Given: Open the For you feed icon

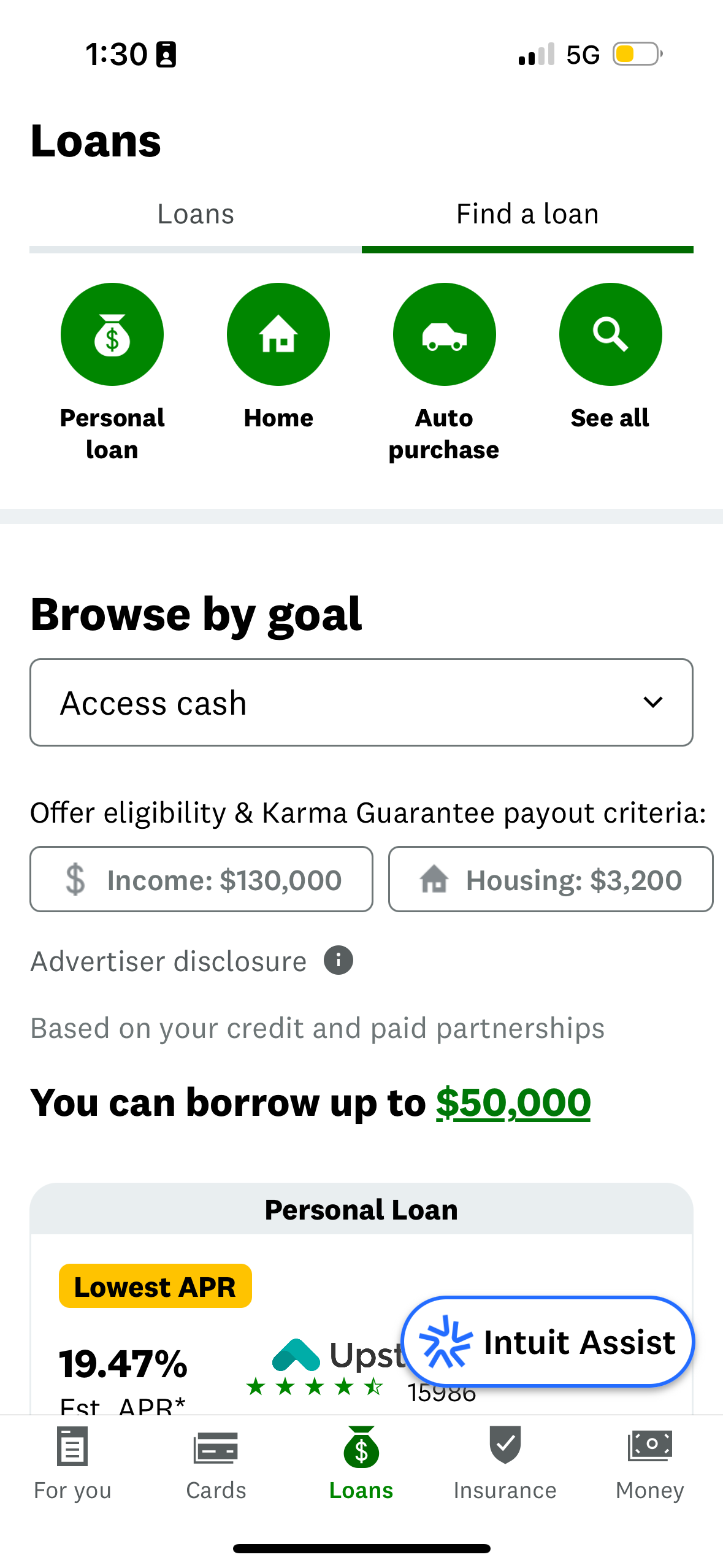Looking at the screenshot, I should click(72, 1448).
